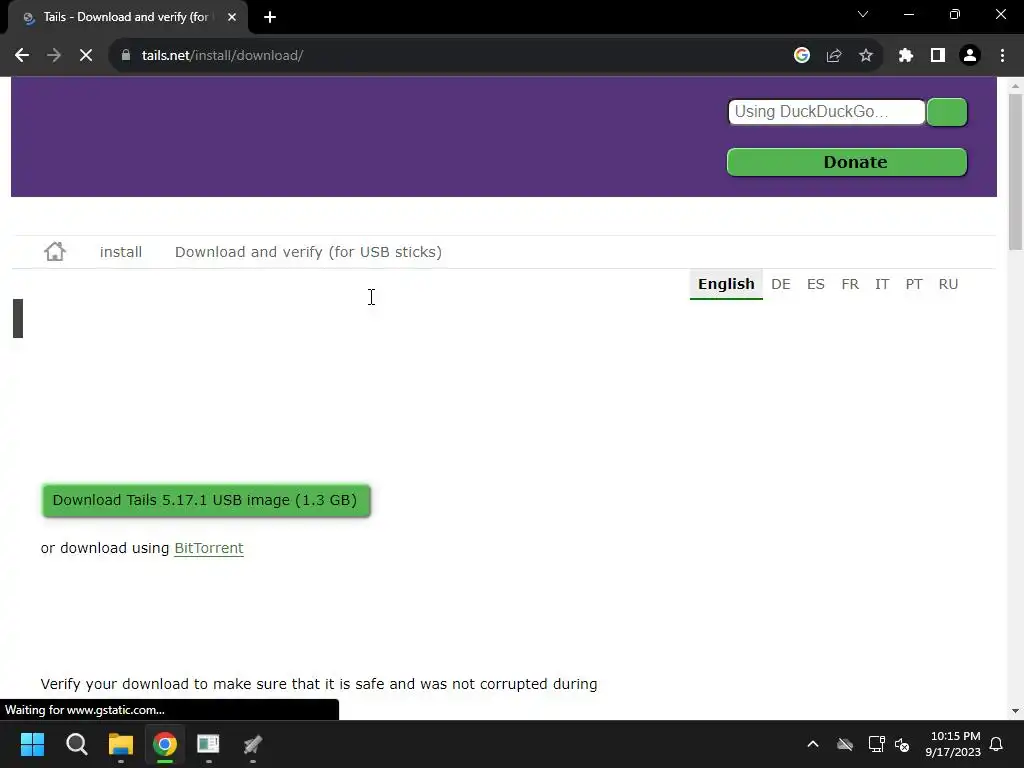Click the address bar URL

(222, 56)
